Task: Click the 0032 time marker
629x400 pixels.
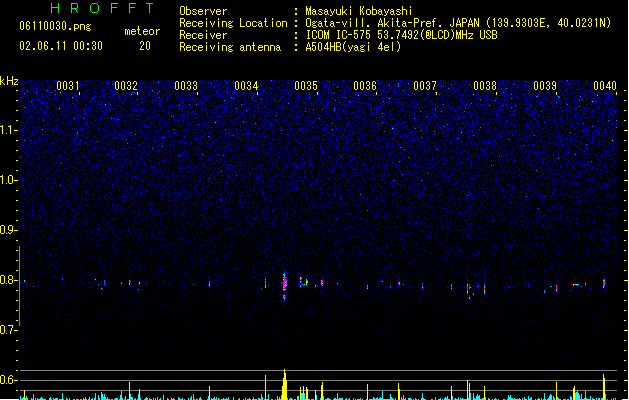Action: click(126, 86)
